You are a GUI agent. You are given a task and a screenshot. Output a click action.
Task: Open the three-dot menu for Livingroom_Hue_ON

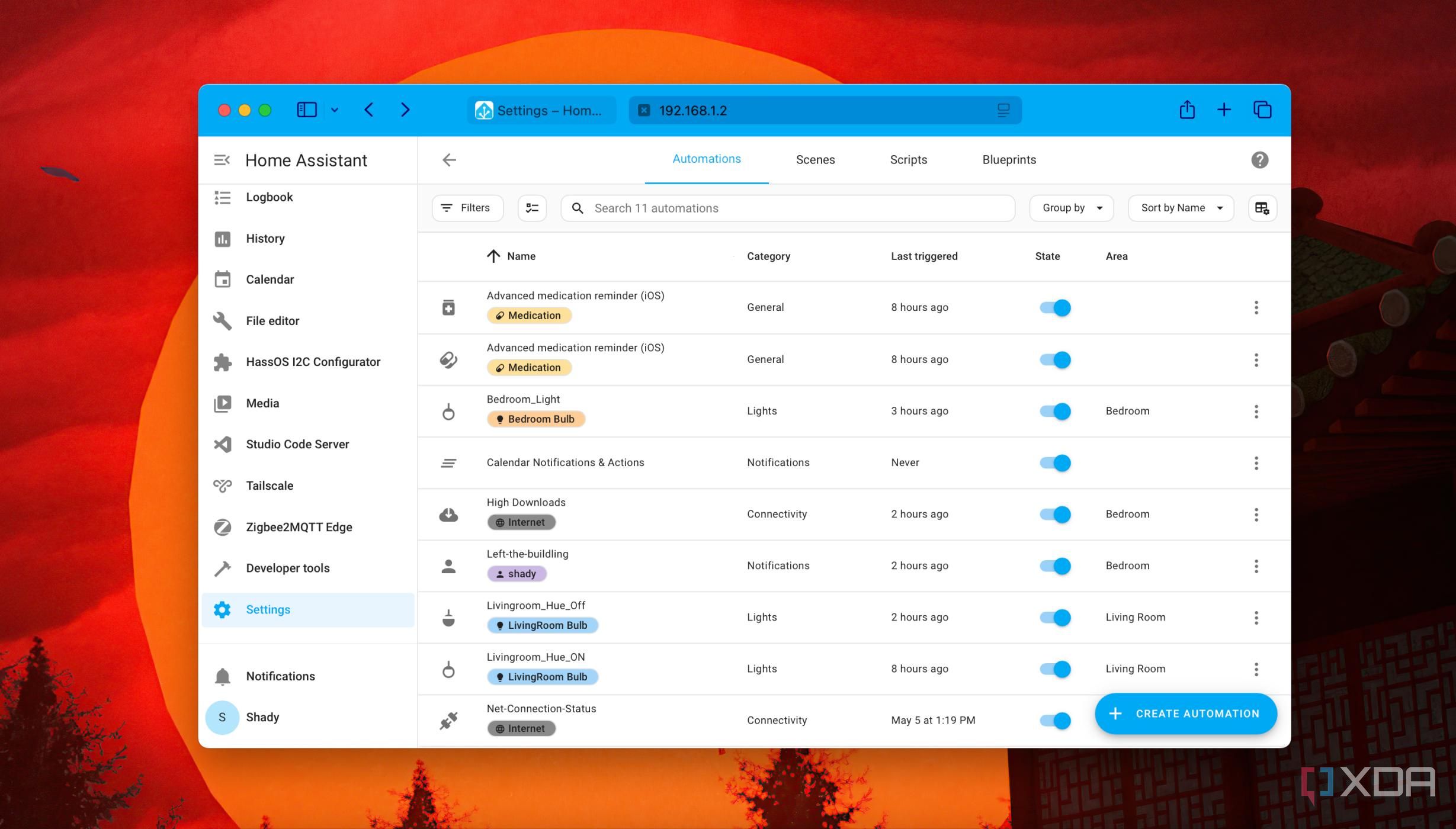click(1256, 669)
